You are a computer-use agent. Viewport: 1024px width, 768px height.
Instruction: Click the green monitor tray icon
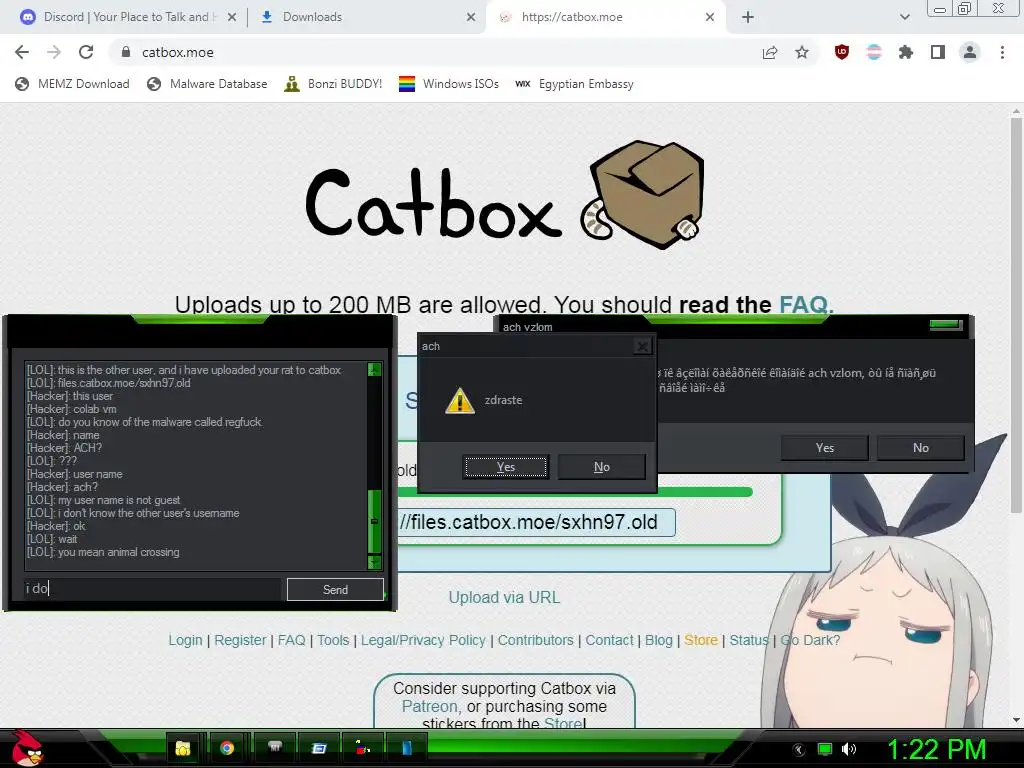pyautogui.click(x=825, y=749)
